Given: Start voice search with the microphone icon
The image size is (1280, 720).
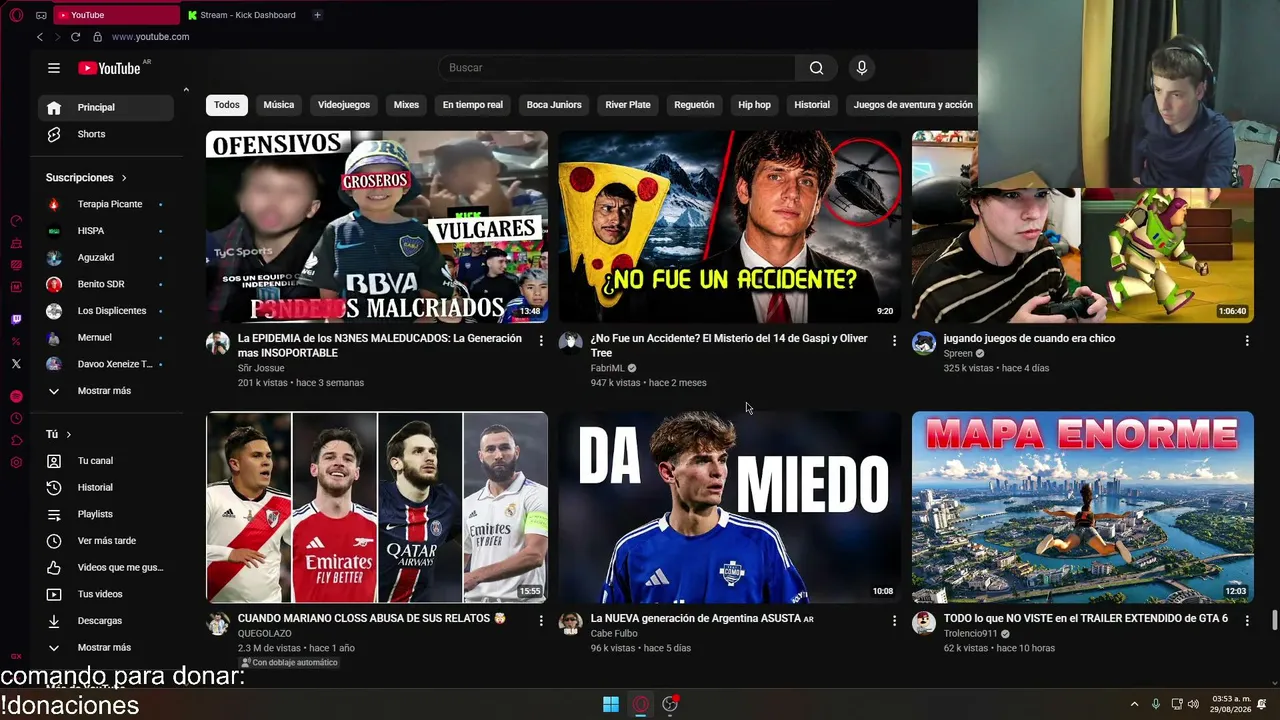Looking at the screenshot, I should pos(862,68).
